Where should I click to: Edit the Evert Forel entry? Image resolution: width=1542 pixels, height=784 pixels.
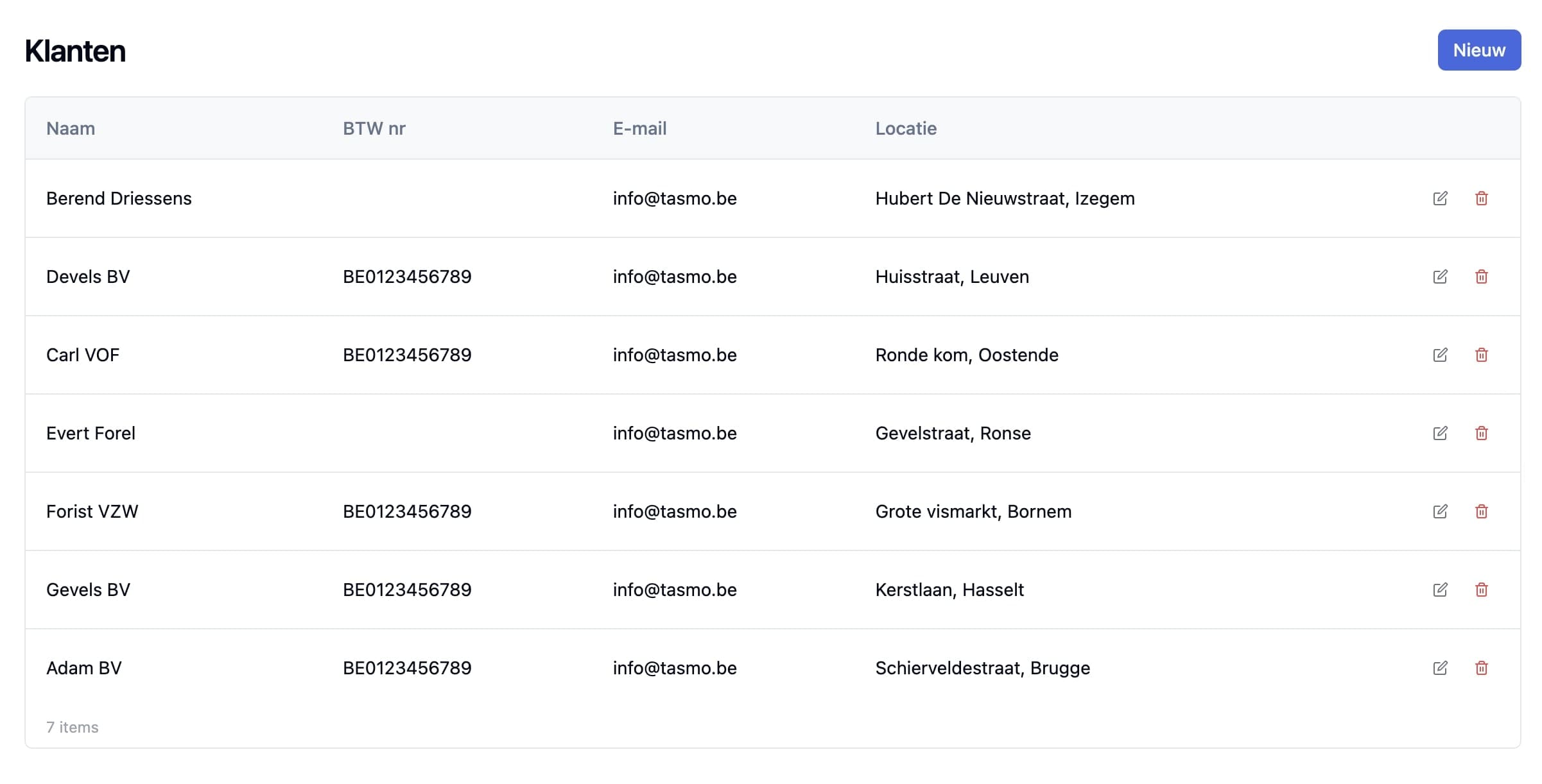pos(1440,433)
